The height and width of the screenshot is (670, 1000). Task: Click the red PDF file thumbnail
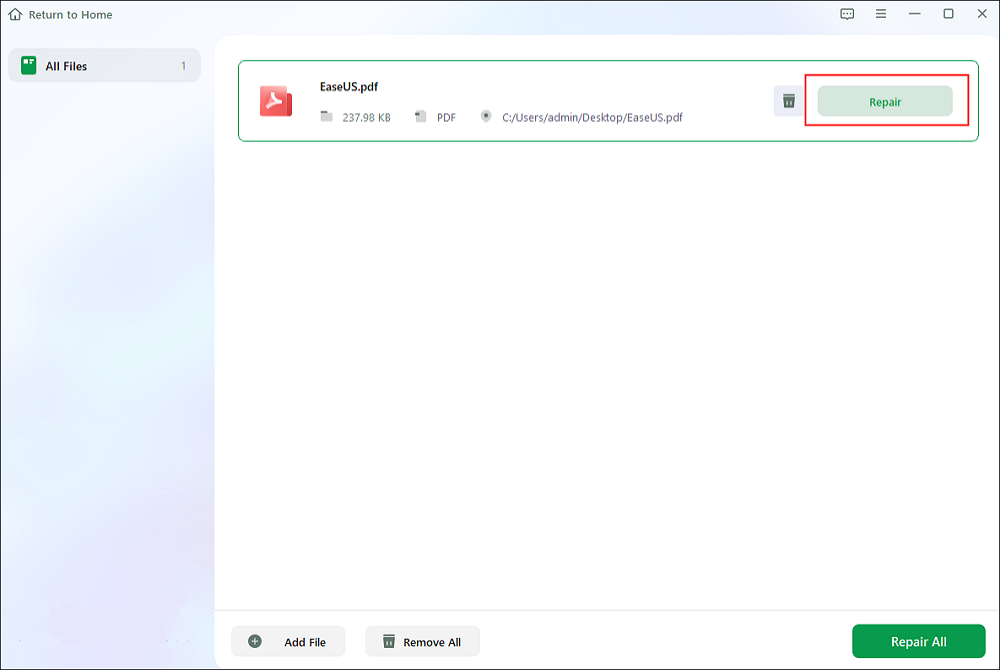(276, 101)
